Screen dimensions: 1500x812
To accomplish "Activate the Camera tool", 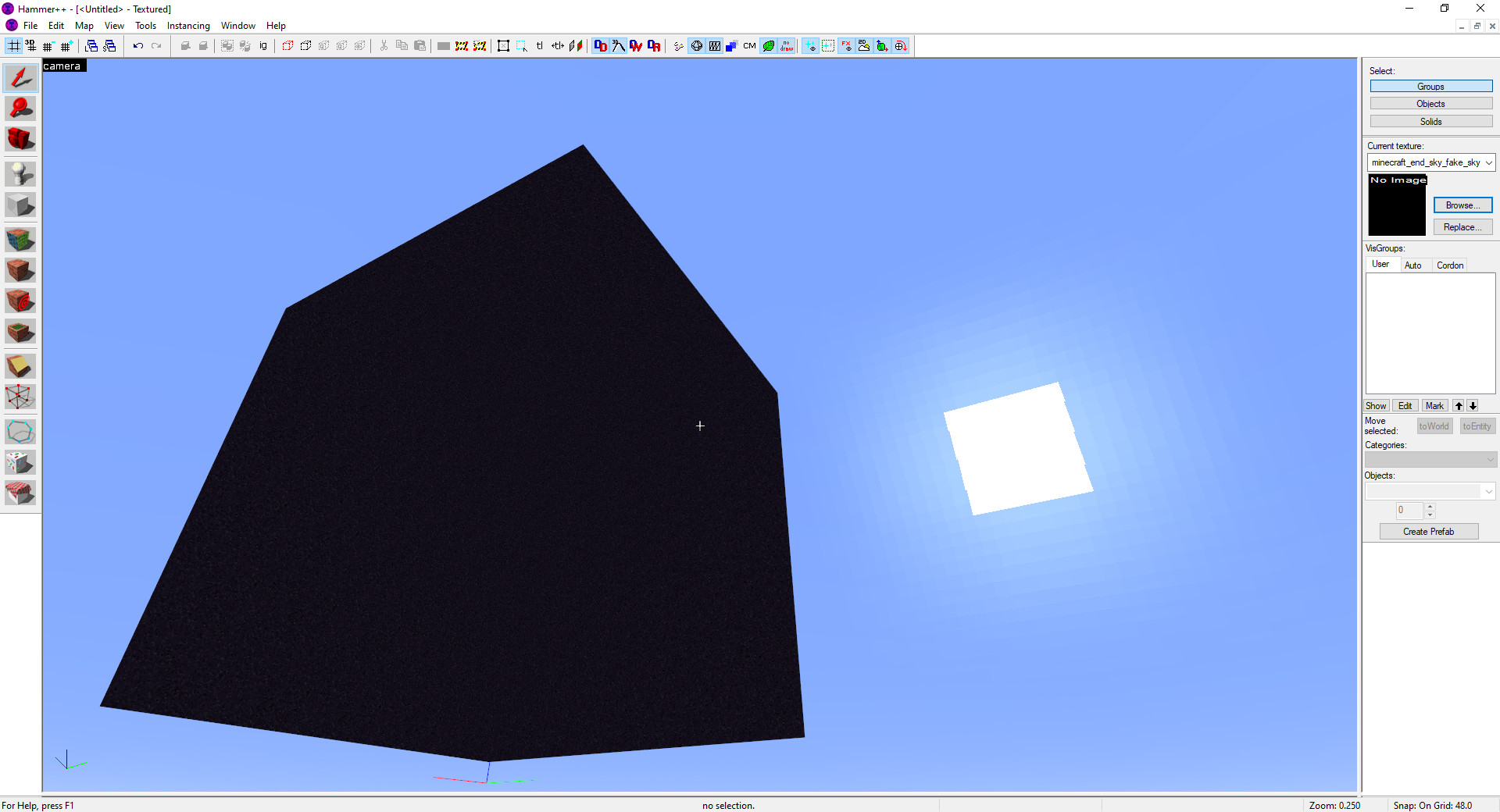I will point(20,139).
